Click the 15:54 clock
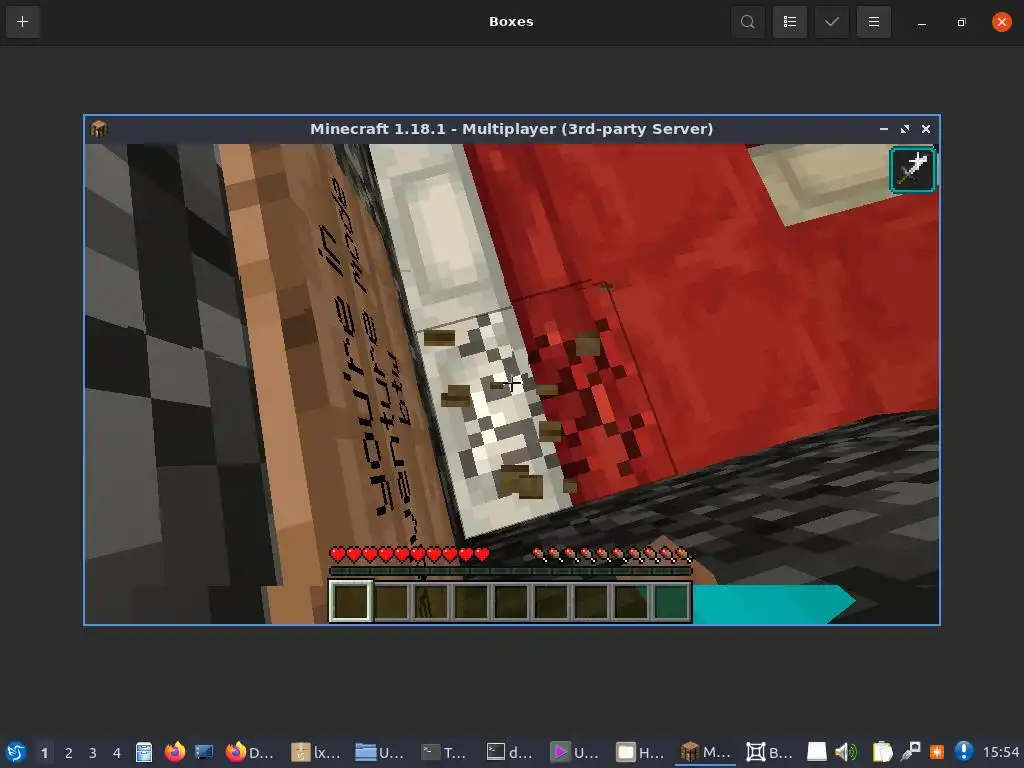This screenshot has width=1024, height=768. click(1000, 753)
